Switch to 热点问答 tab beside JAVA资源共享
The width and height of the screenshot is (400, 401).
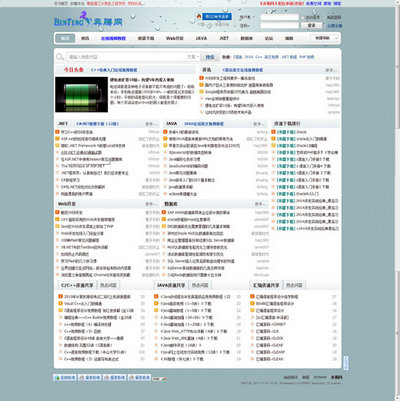200,285
